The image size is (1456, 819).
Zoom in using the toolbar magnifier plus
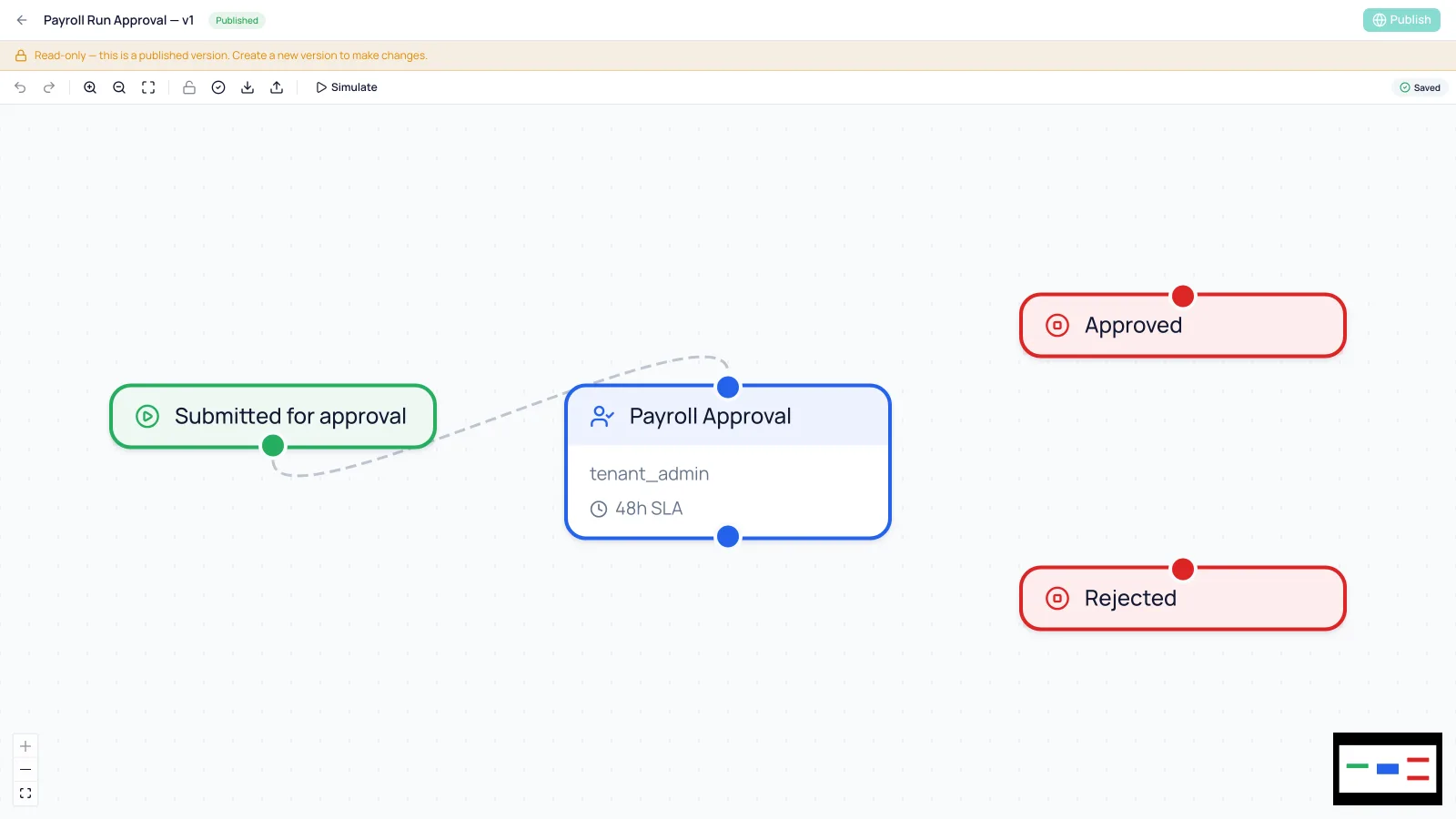(x=90, y=87)
